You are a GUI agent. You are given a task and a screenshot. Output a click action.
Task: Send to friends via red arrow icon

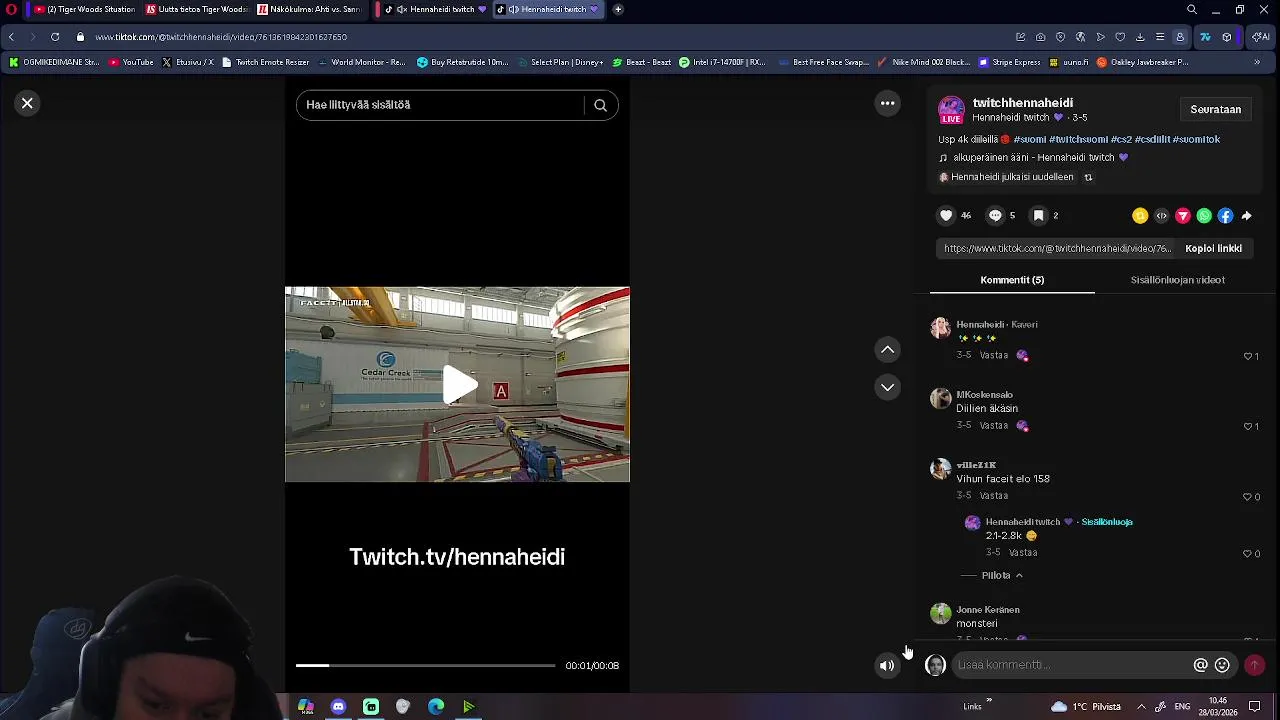[x=1183, y=216]
